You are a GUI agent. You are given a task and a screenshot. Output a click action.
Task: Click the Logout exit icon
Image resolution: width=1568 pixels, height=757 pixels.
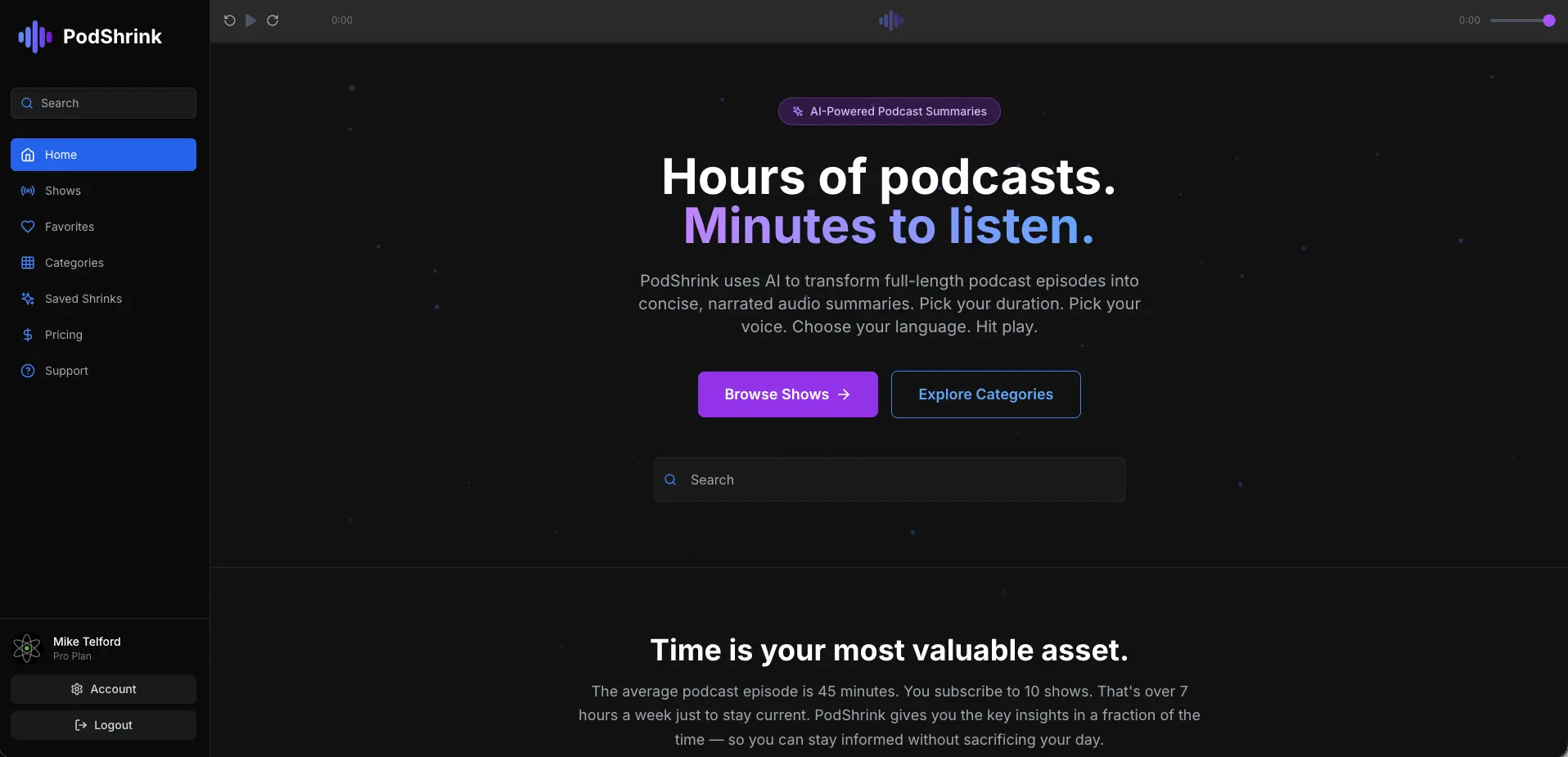coord(81,725)
